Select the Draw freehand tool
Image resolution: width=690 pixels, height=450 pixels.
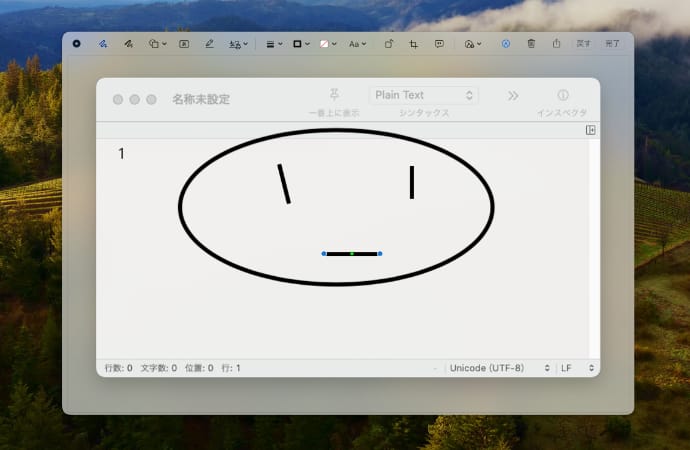pyautogui.click(x=128, y=44)
